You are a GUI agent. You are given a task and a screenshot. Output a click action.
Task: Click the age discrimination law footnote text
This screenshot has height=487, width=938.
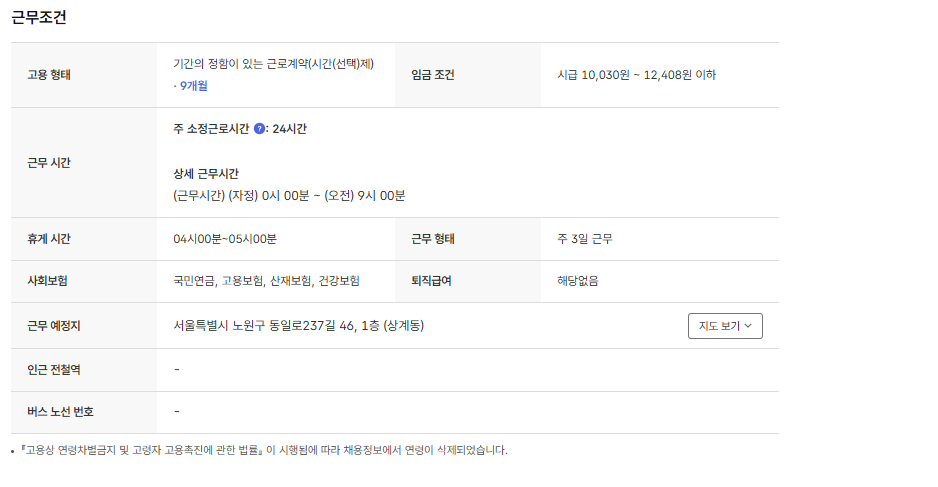point(264,450)
